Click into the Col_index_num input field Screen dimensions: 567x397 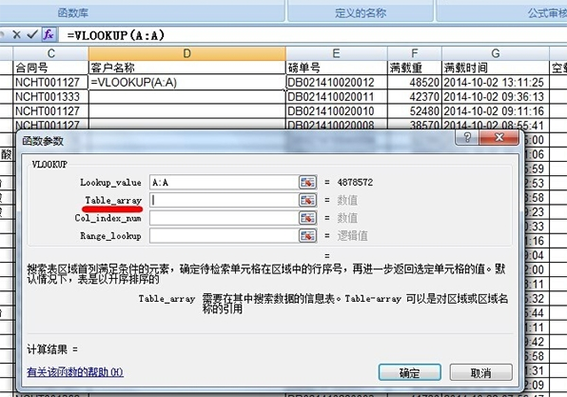pos(224,218)
